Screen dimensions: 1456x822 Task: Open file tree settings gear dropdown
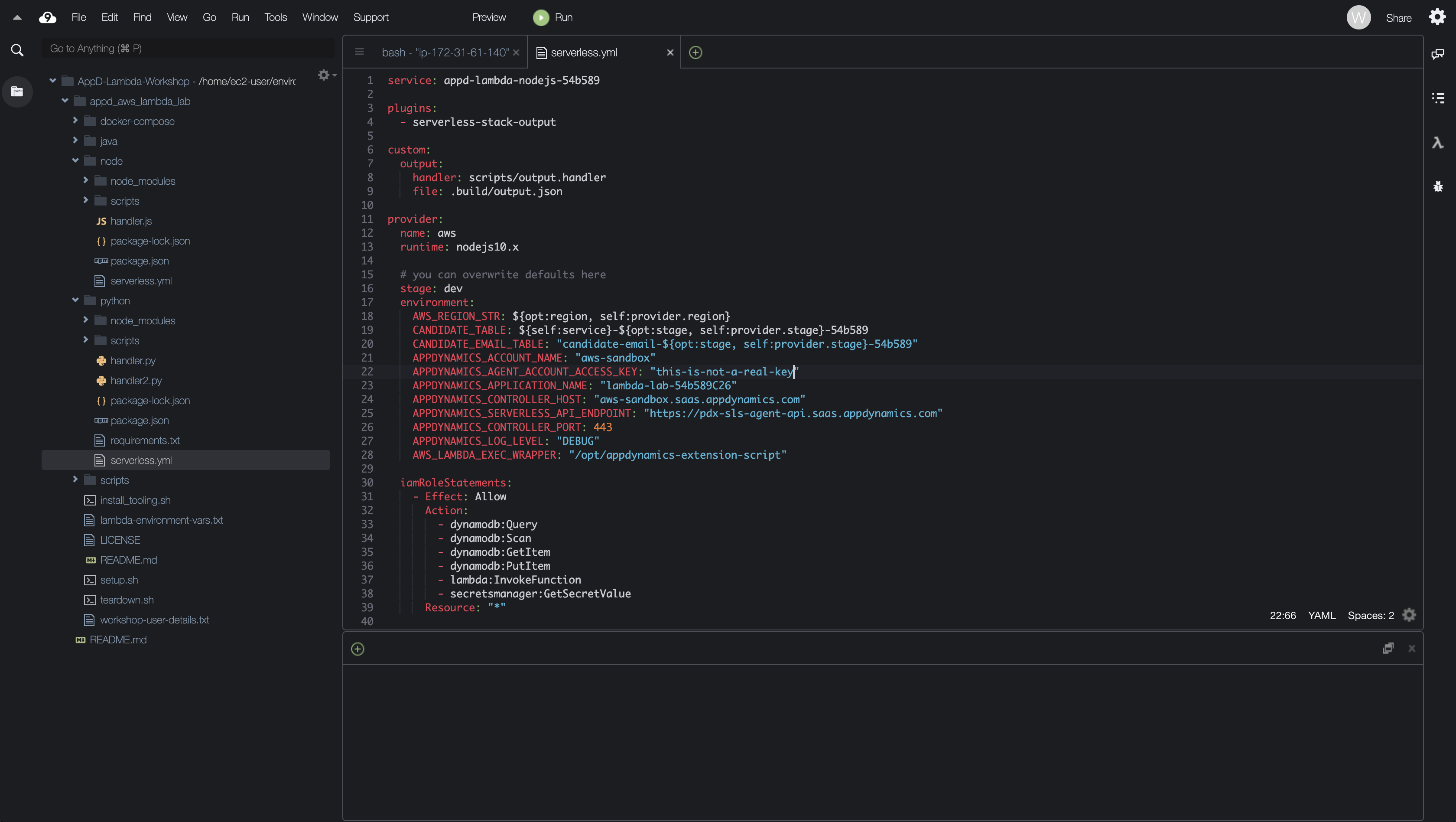pos(326,75)
